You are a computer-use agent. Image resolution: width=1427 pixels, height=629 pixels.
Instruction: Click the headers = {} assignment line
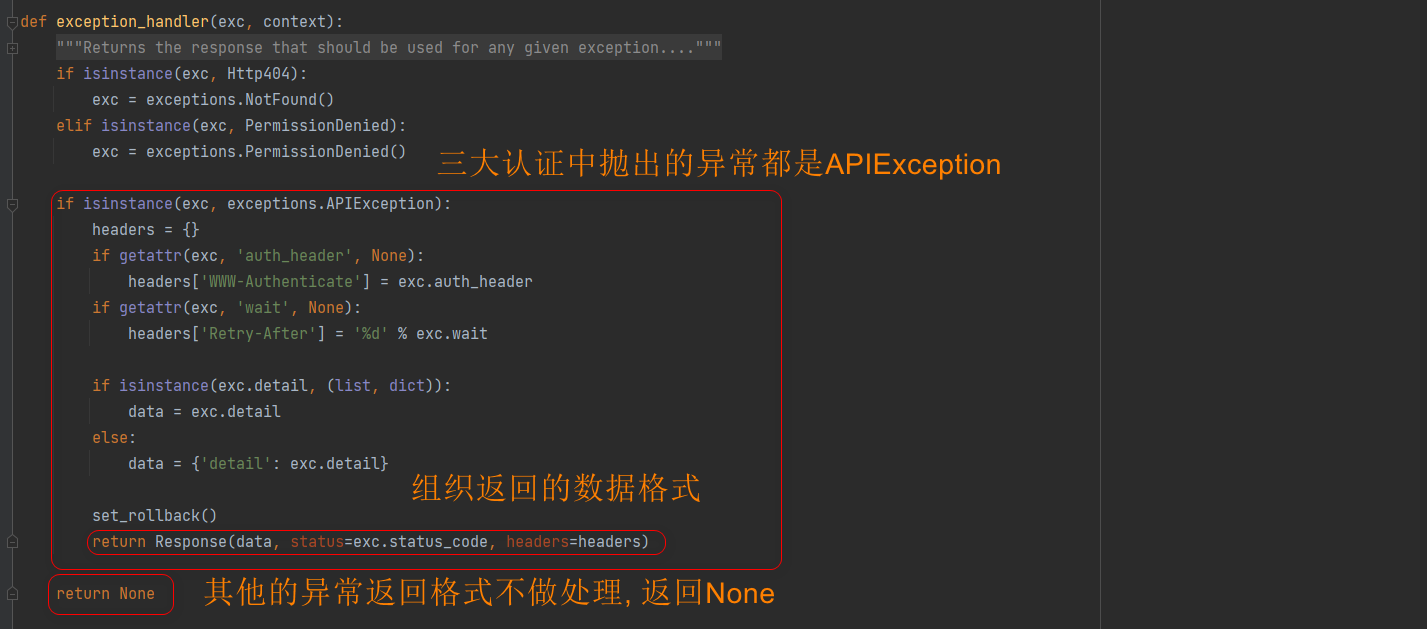pos(146,230)
